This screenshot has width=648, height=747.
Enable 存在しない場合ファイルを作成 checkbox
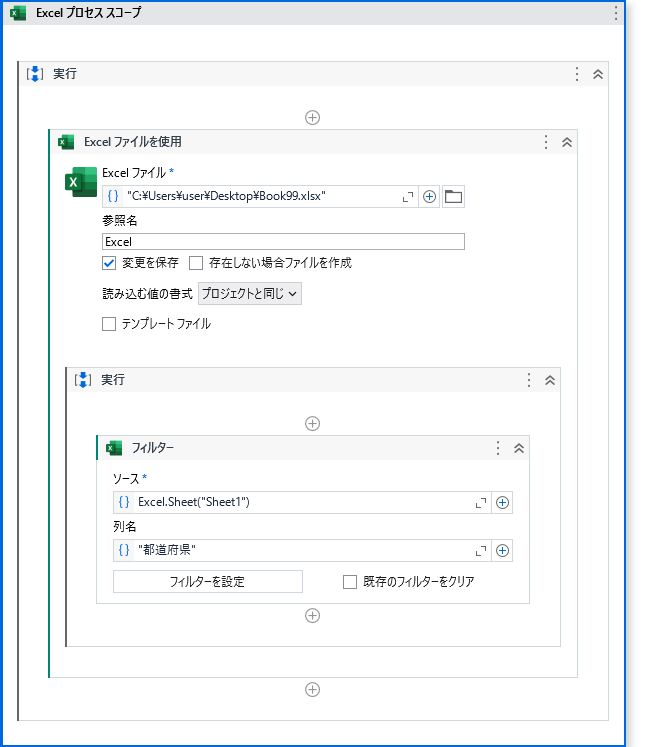[196, 263]
